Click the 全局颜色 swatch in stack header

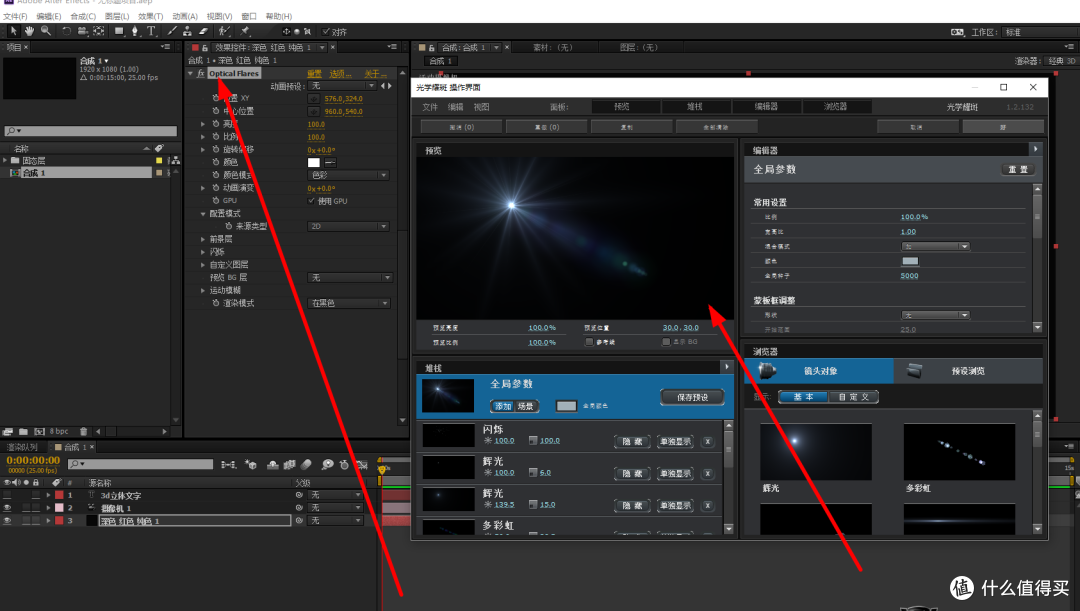[565, 406]
